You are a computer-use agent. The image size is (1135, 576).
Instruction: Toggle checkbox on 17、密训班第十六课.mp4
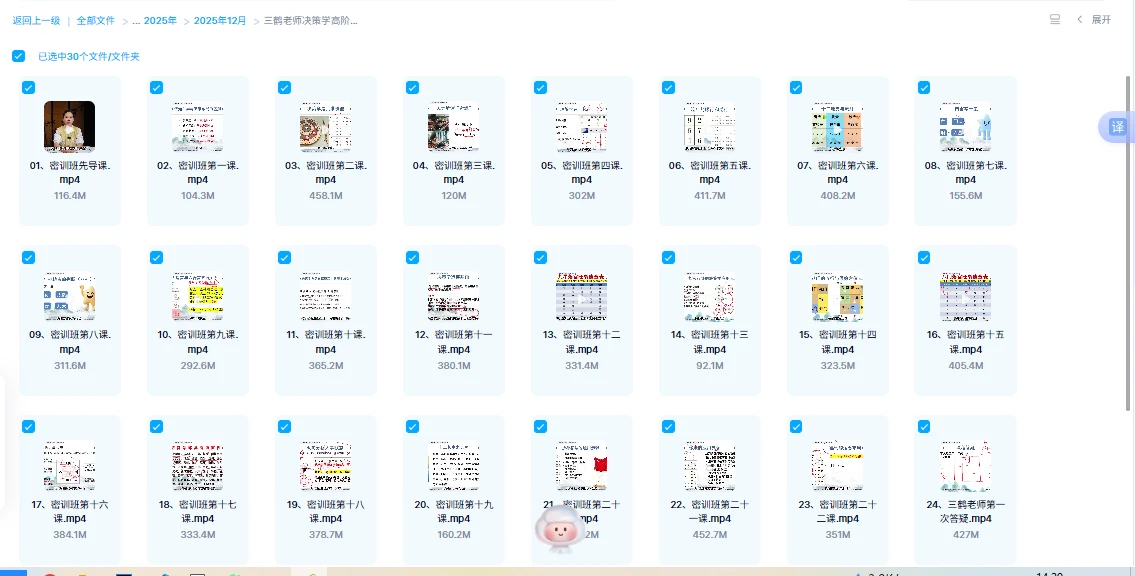click(x=28, y=427)
